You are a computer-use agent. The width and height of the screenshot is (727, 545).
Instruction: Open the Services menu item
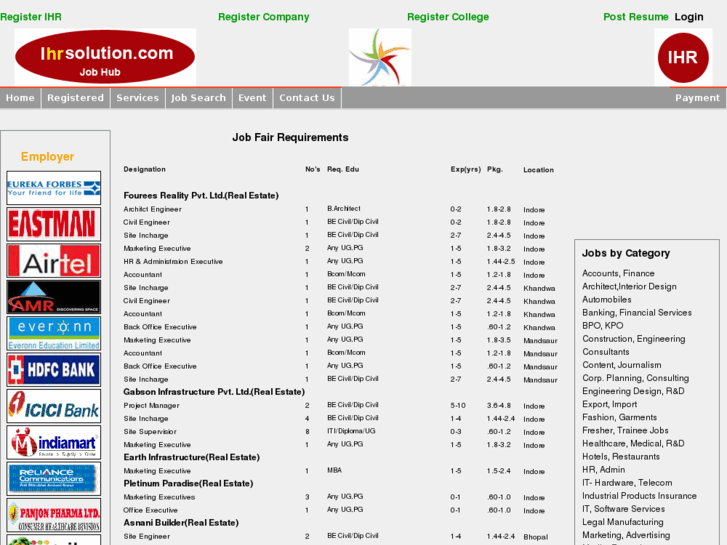coord(138,98)
